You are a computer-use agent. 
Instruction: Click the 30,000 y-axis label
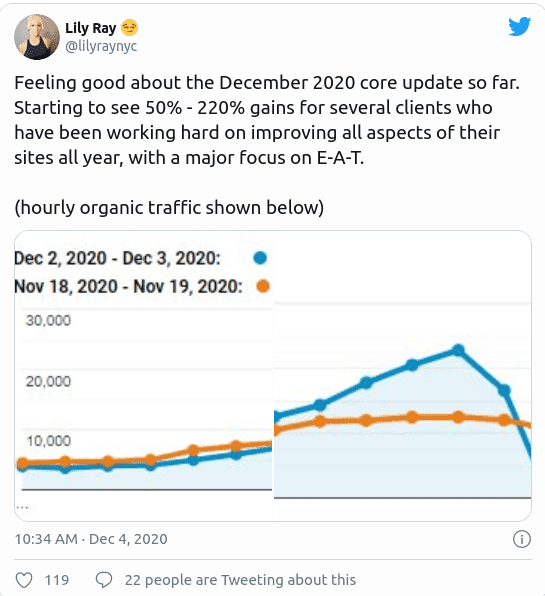(48, 320)
